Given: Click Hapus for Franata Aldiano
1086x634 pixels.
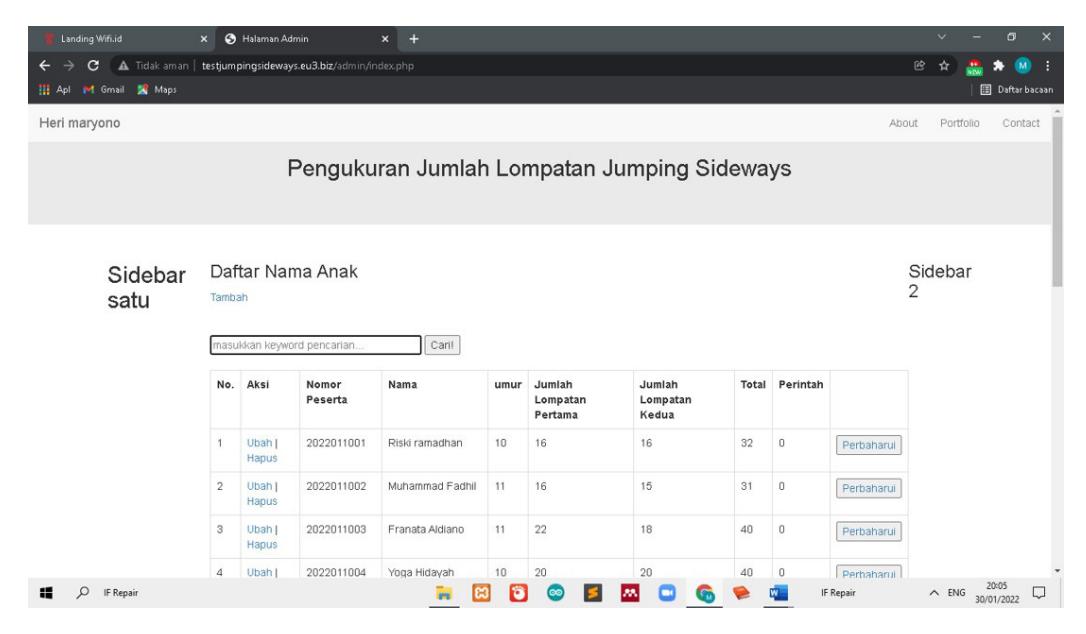Looking at the screenshot, I should pos(262,545).
